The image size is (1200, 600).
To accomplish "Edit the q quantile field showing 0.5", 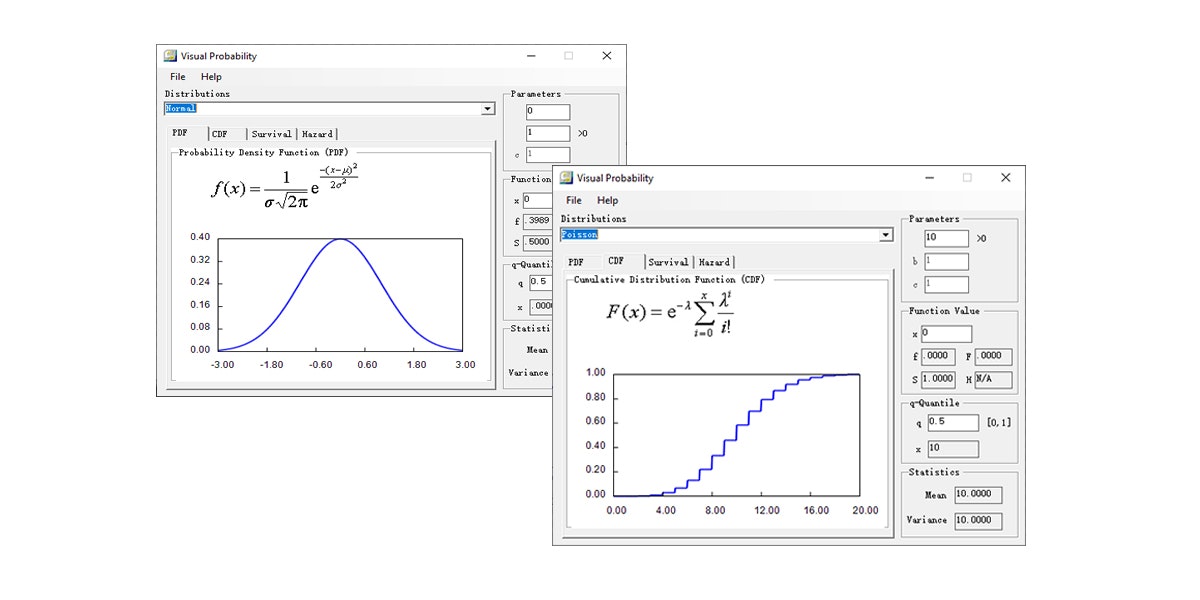I will [952, 421].
